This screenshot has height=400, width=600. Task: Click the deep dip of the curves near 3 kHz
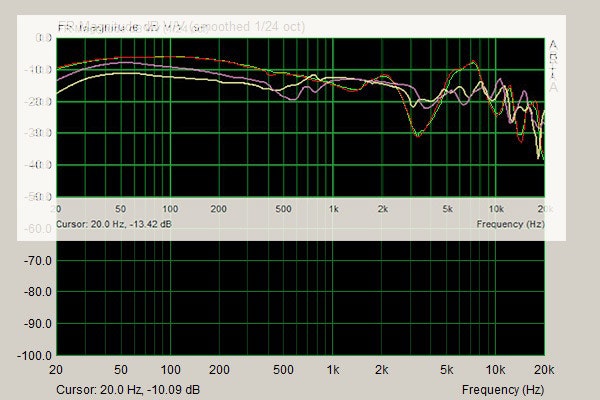[x=417, y=132]
